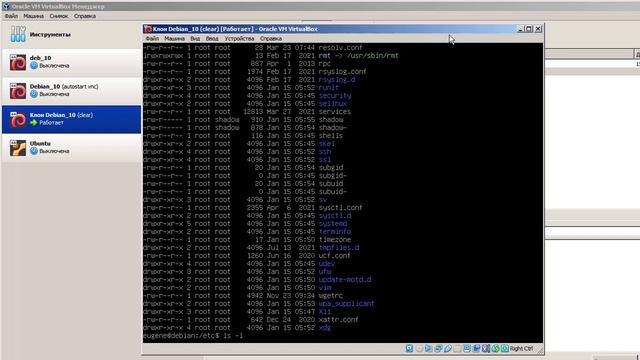Image resolution: width=640 pixels, height=360 pixels.
Task: Open Файл menu in the VM window
Action: pyautogui.click(x=152, y=39)
